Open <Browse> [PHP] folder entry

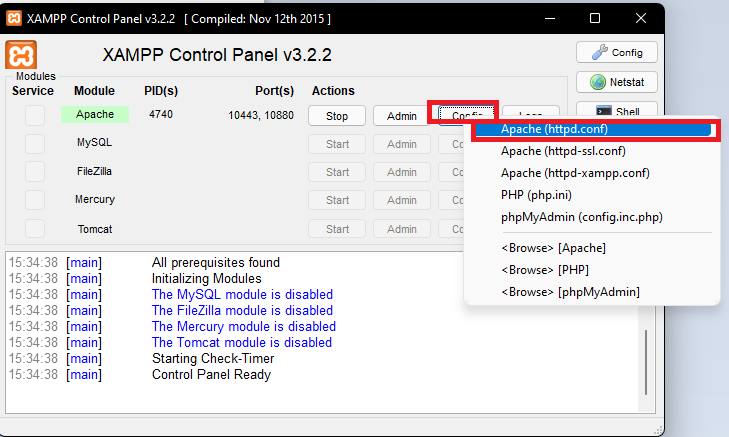point(546,270)
